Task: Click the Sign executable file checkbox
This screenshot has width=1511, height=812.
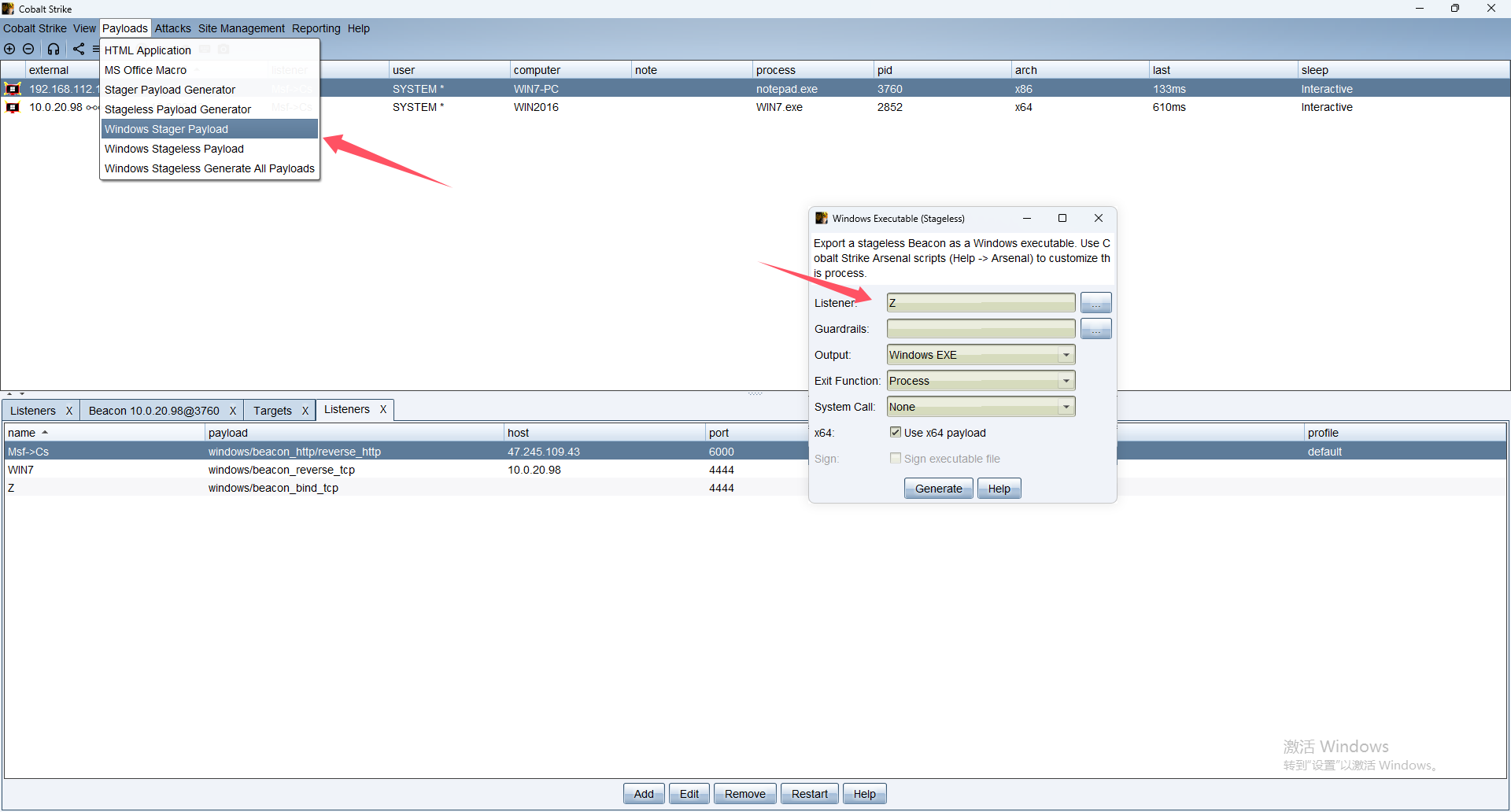Action: click(x=895, y=458)
